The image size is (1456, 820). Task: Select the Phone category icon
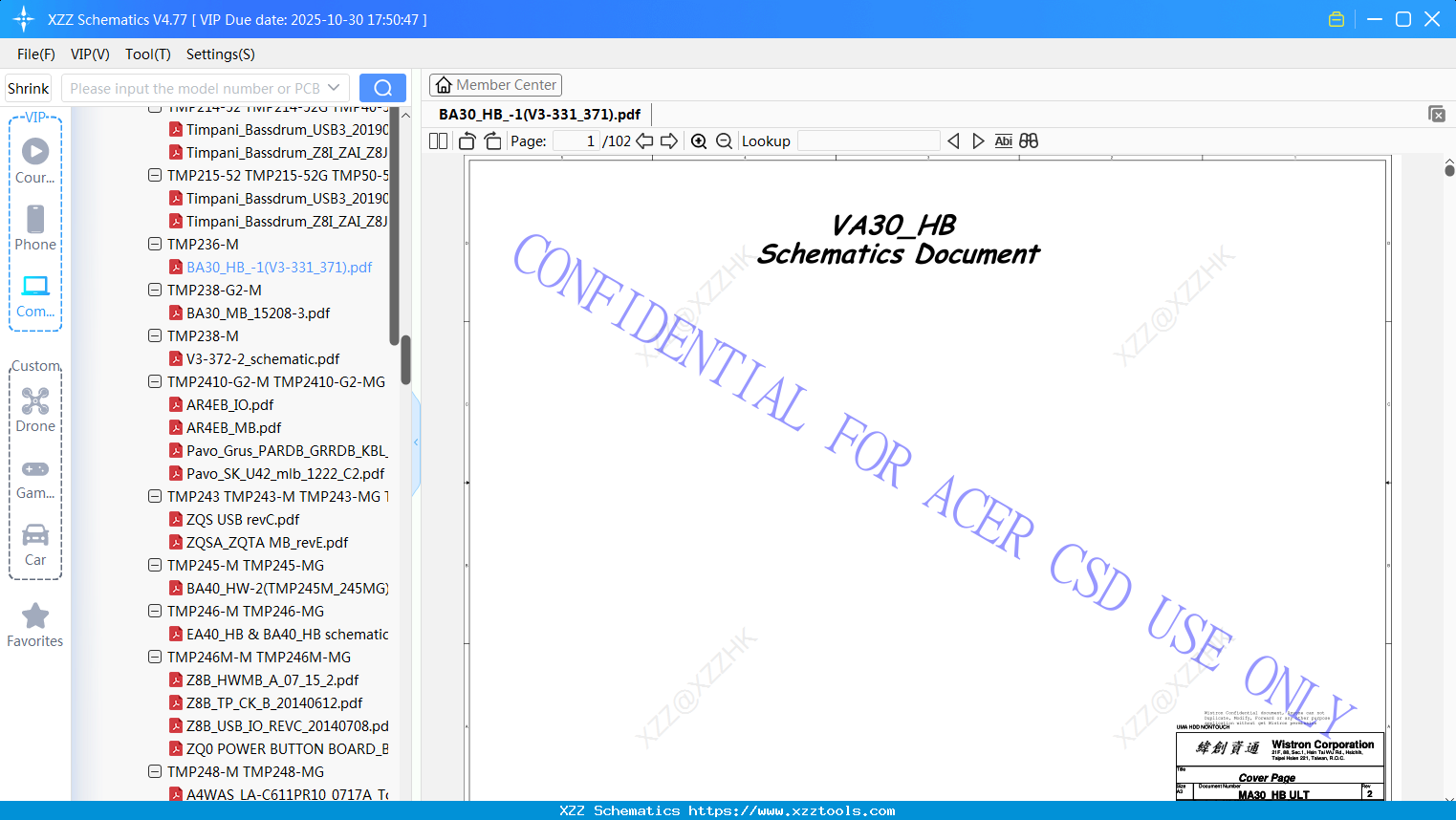[35, 227]
